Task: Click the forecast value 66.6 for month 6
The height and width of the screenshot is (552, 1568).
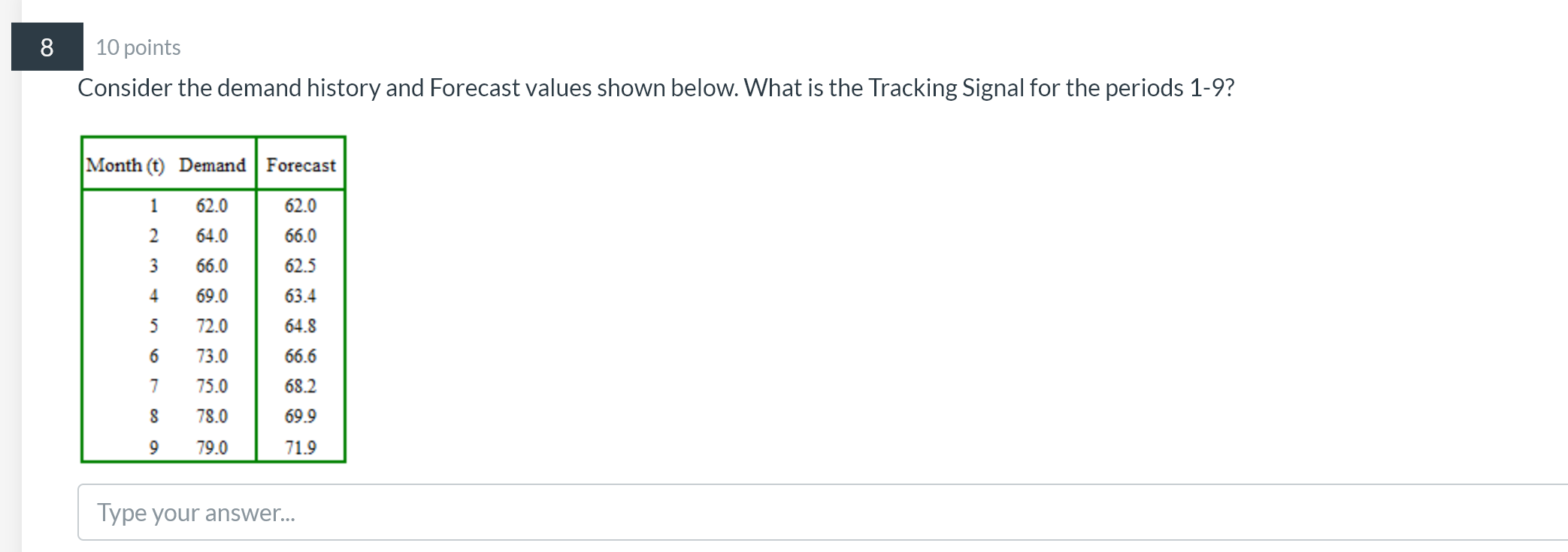Action: [x=301, y=356]
